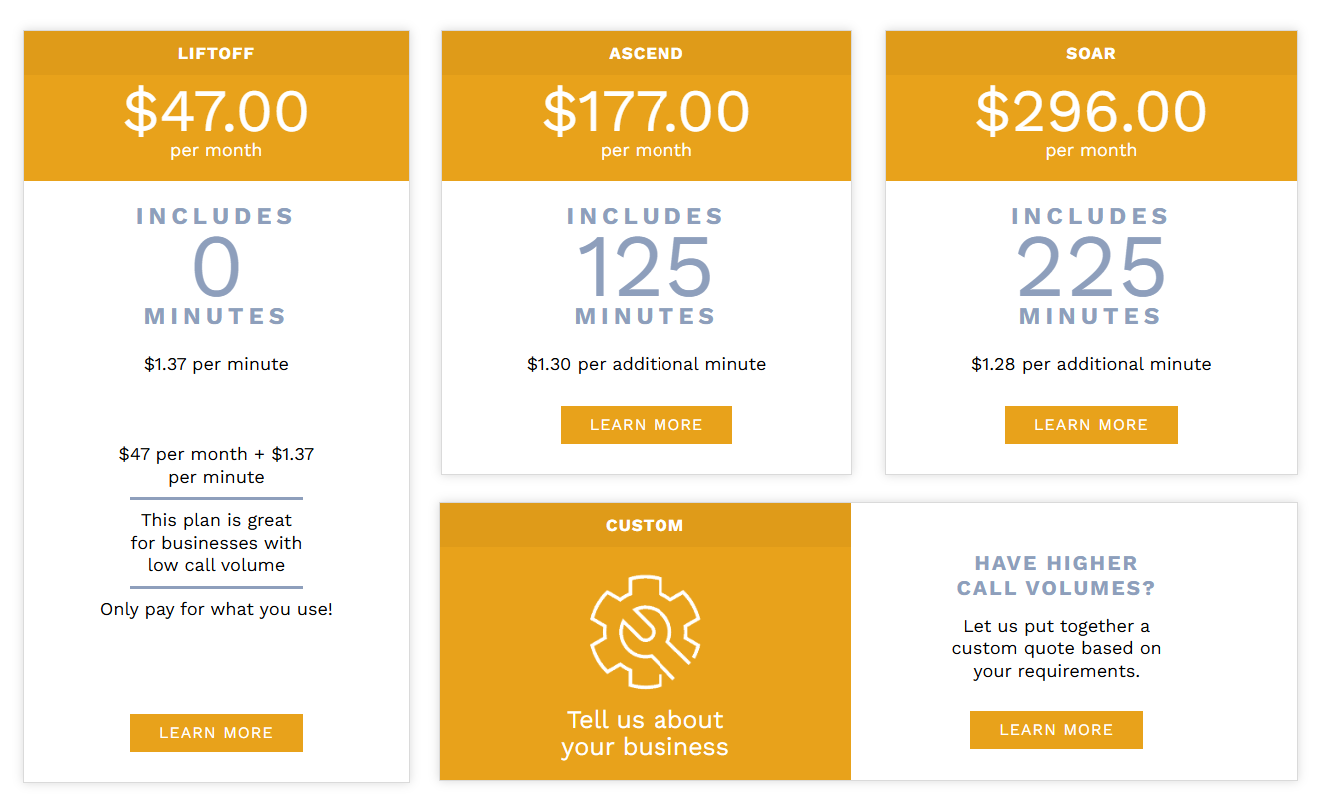Select the CUSTOM plan header

coord(645,526)
